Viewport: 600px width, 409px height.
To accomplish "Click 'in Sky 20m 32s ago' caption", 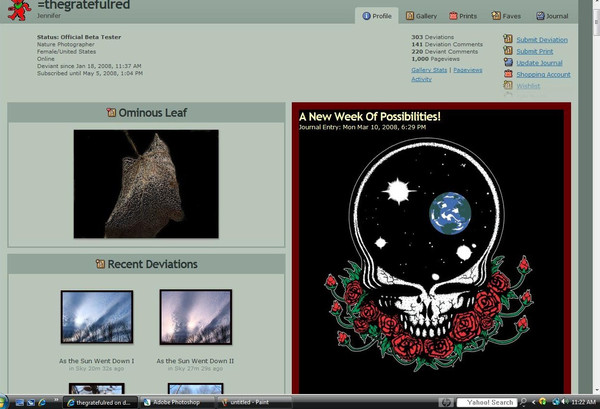I will [x=96, y=368].
